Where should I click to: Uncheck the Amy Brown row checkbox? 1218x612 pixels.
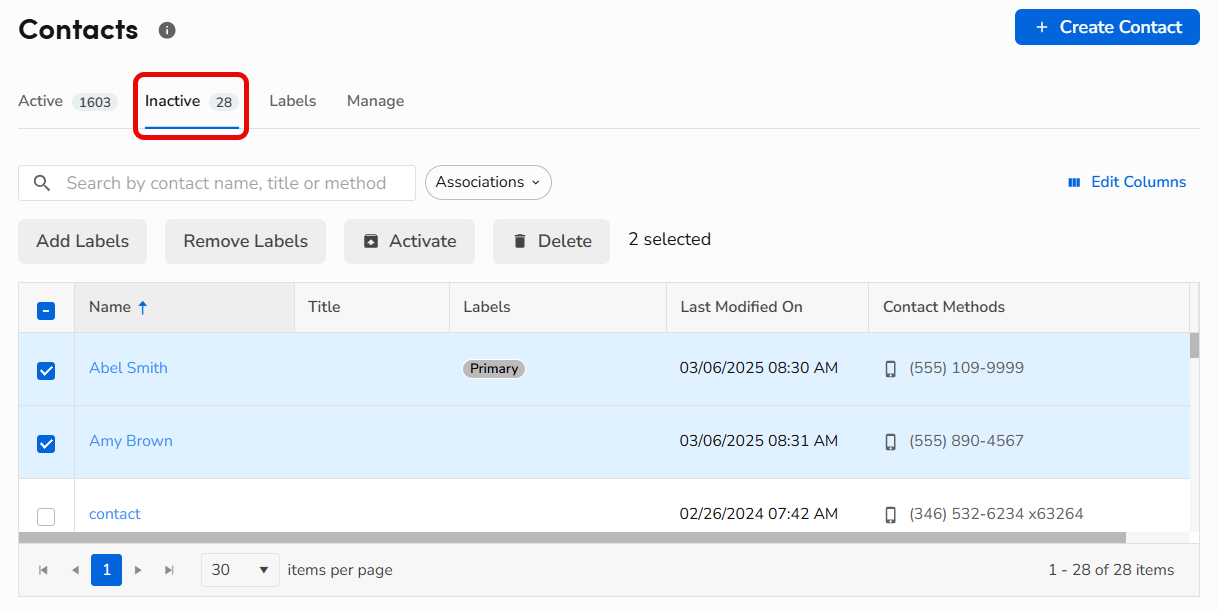(46, 444)
